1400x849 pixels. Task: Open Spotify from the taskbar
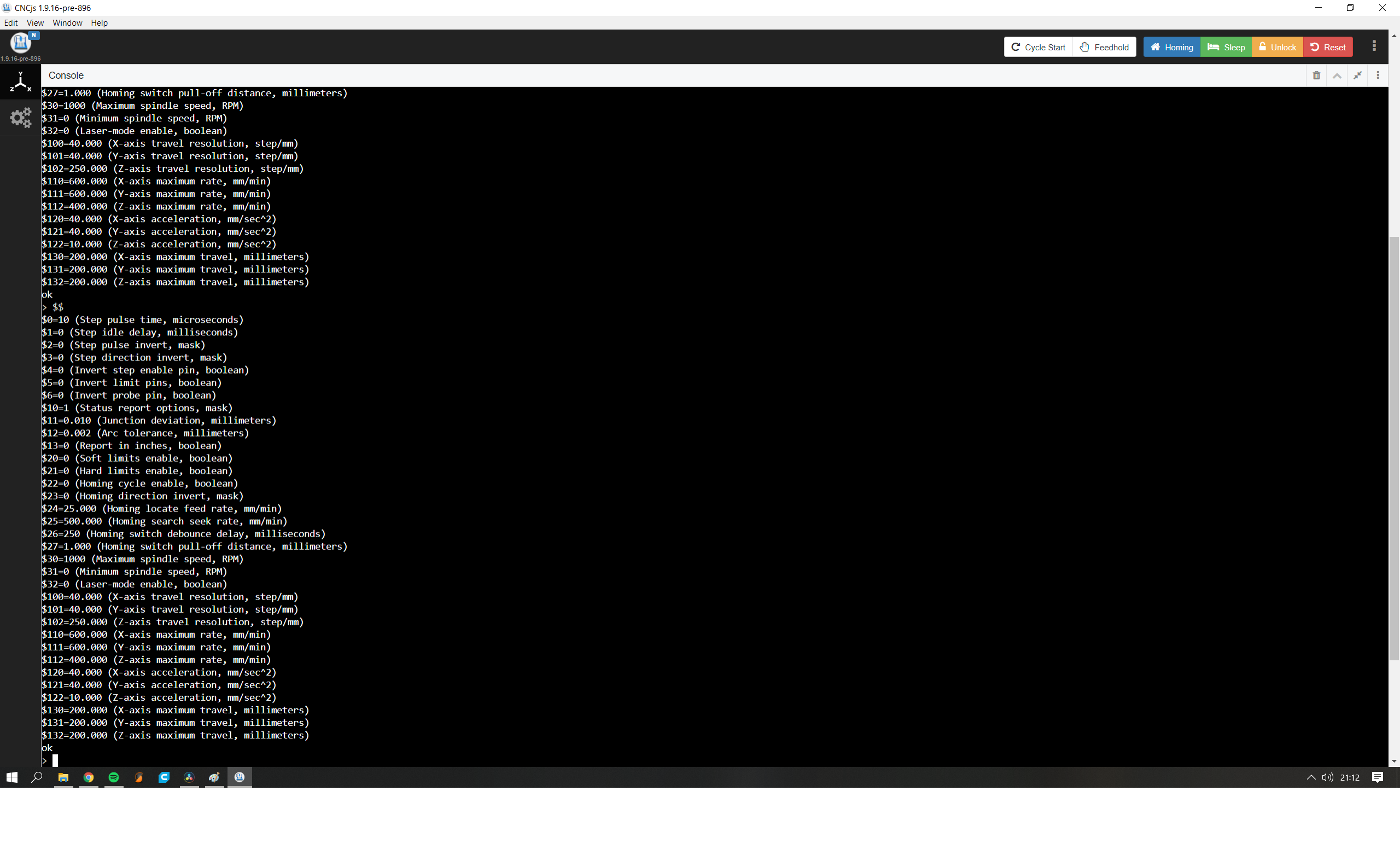point(114,777)
